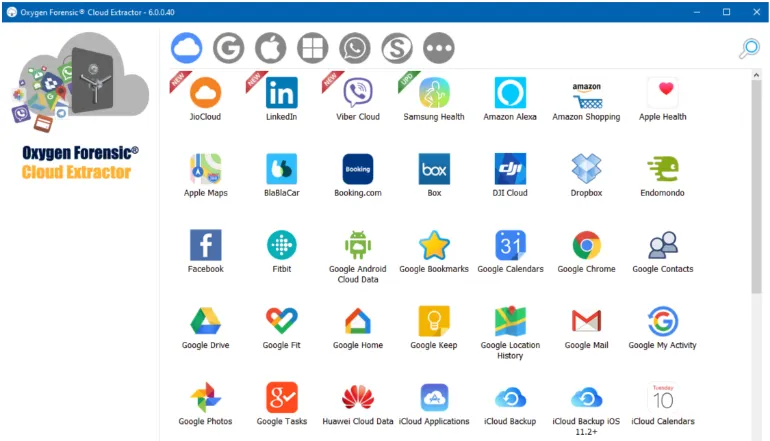
Task: Select iCloud Applications service
Action: coord(434,403)
